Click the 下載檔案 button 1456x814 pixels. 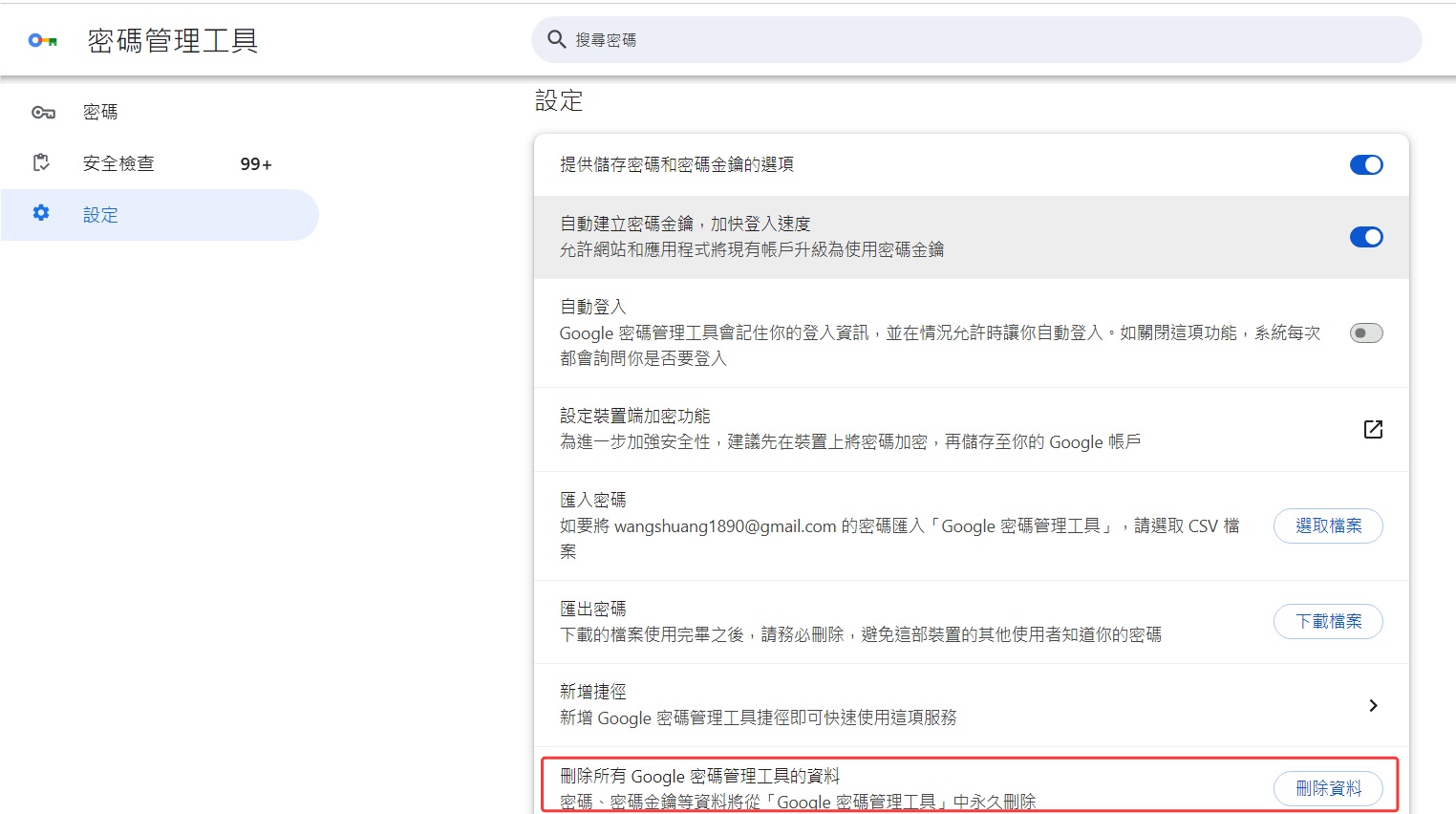1328,621
